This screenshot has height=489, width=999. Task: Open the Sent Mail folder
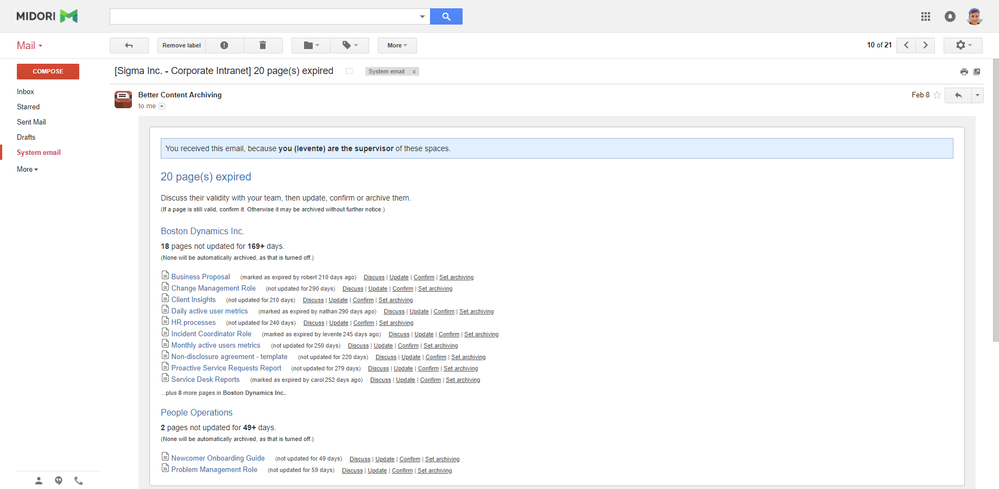coord(31,122)
